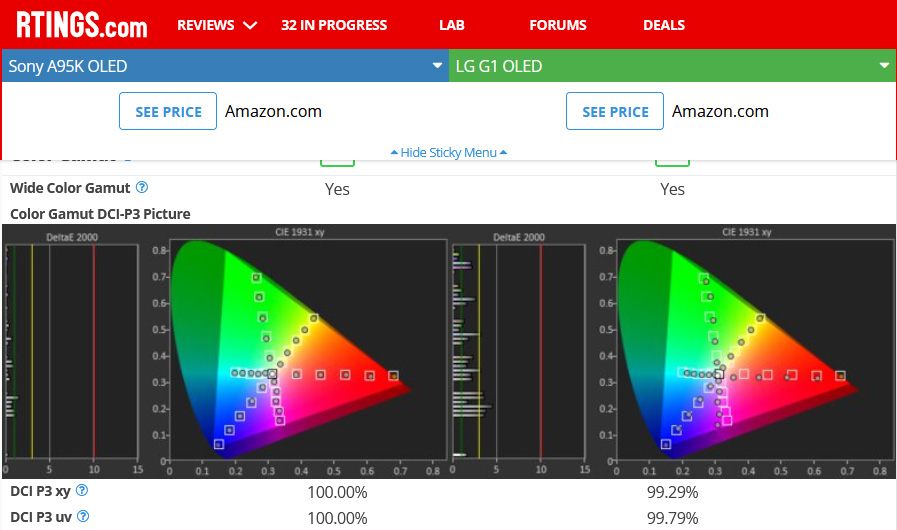
Task: Open the DCI P3 xy help icon
Action: [x=82, y=491]
